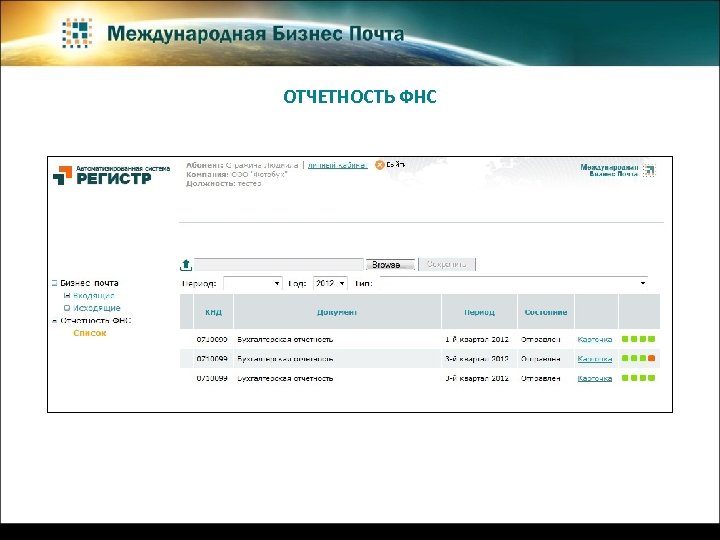
Task: Click Бухгалтерская отчетность in first row
Action: (x=285, y=339)
